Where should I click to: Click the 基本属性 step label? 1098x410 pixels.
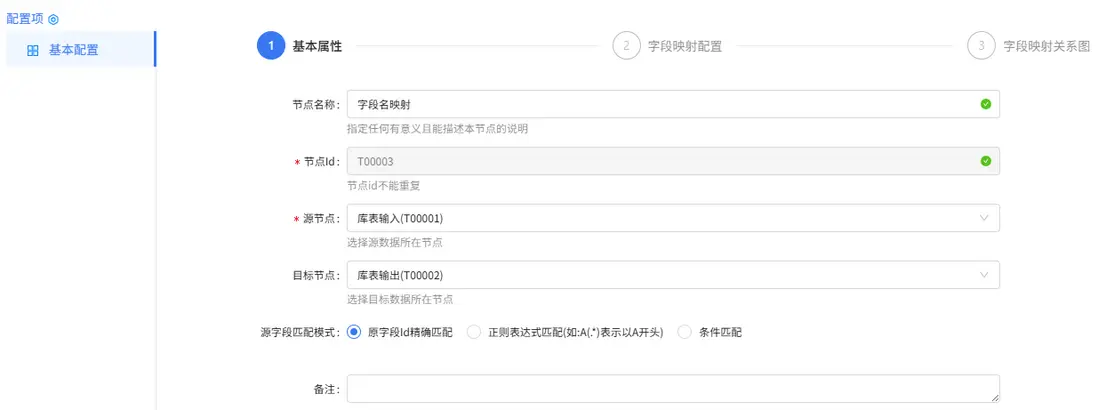click(x=317, y=46)
